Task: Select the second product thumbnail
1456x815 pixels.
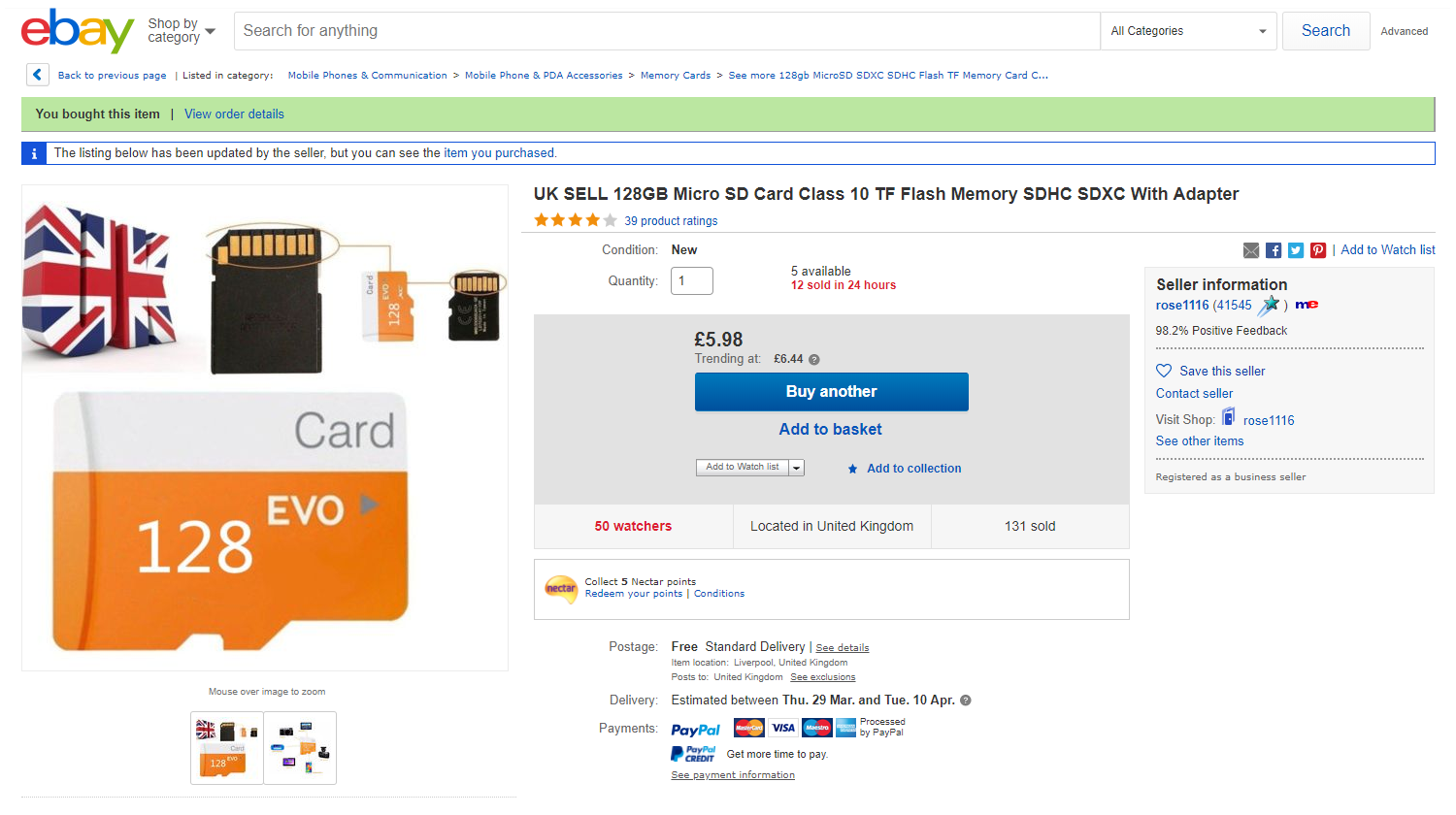Action: (300, 747)
